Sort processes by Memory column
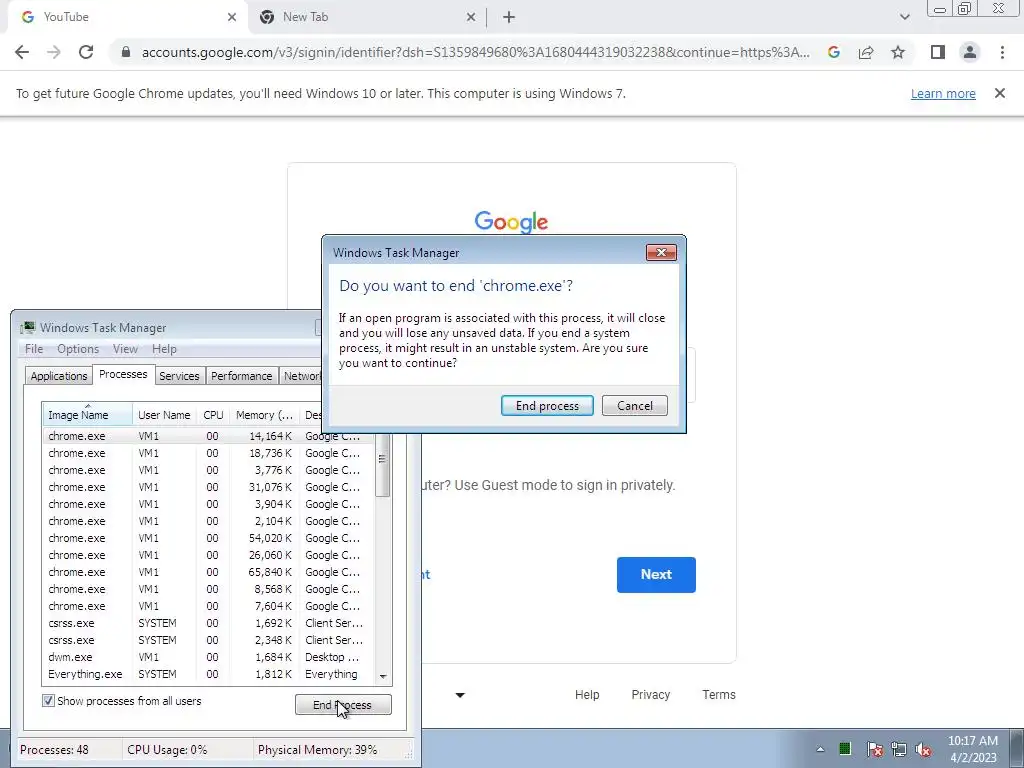Viewport: 1024px width, 768px height. (264, 415)
